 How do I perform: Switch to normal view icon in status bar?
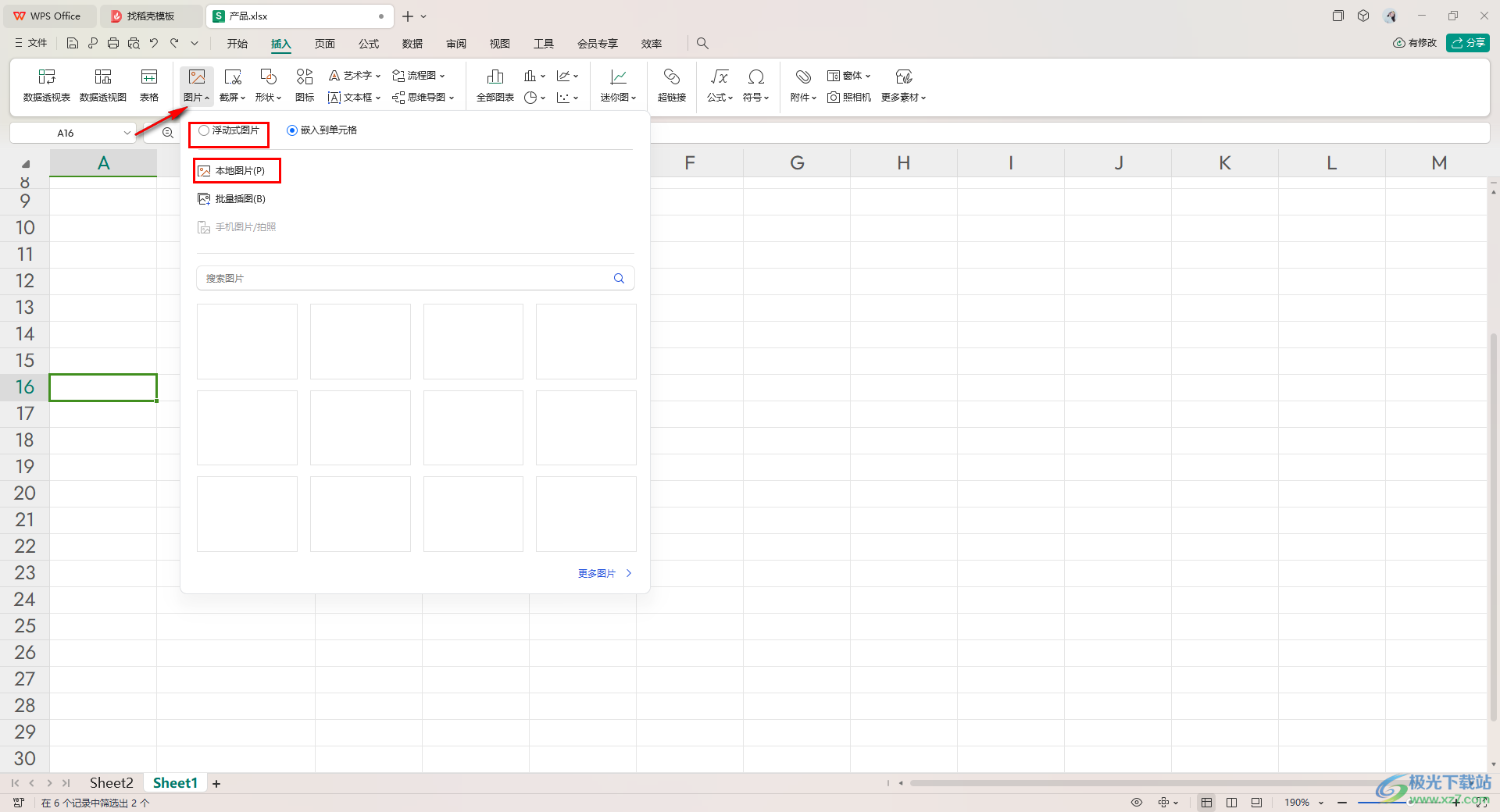point(1207,802)
